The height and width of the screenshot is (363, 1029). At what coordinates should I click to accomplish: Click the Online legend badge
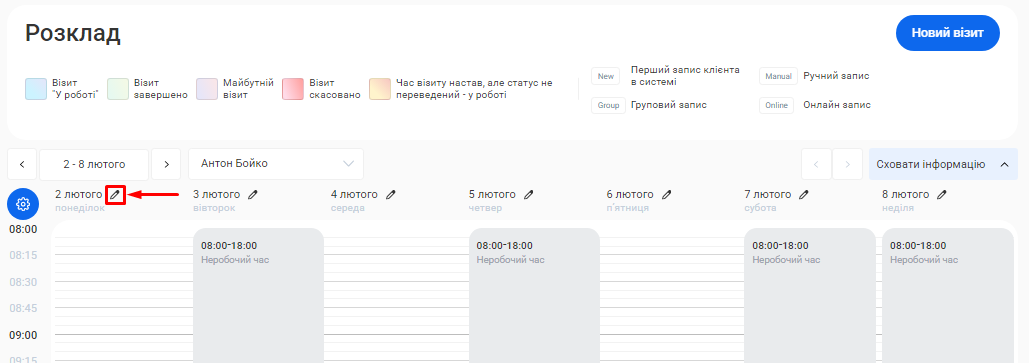pos(776,106)
